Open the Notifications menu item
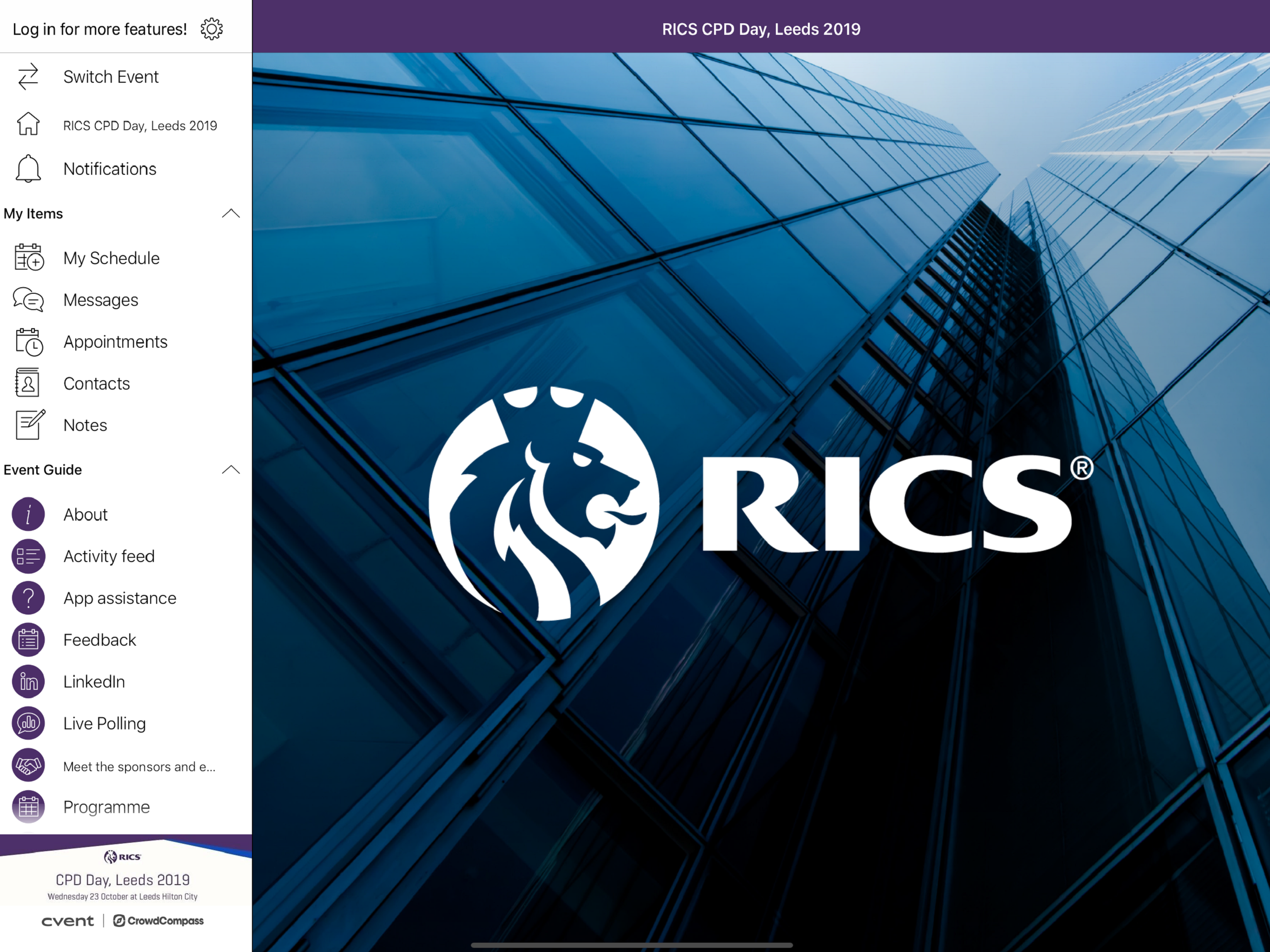The width and height of the screenshot is (1270, 952). point(126,169)
